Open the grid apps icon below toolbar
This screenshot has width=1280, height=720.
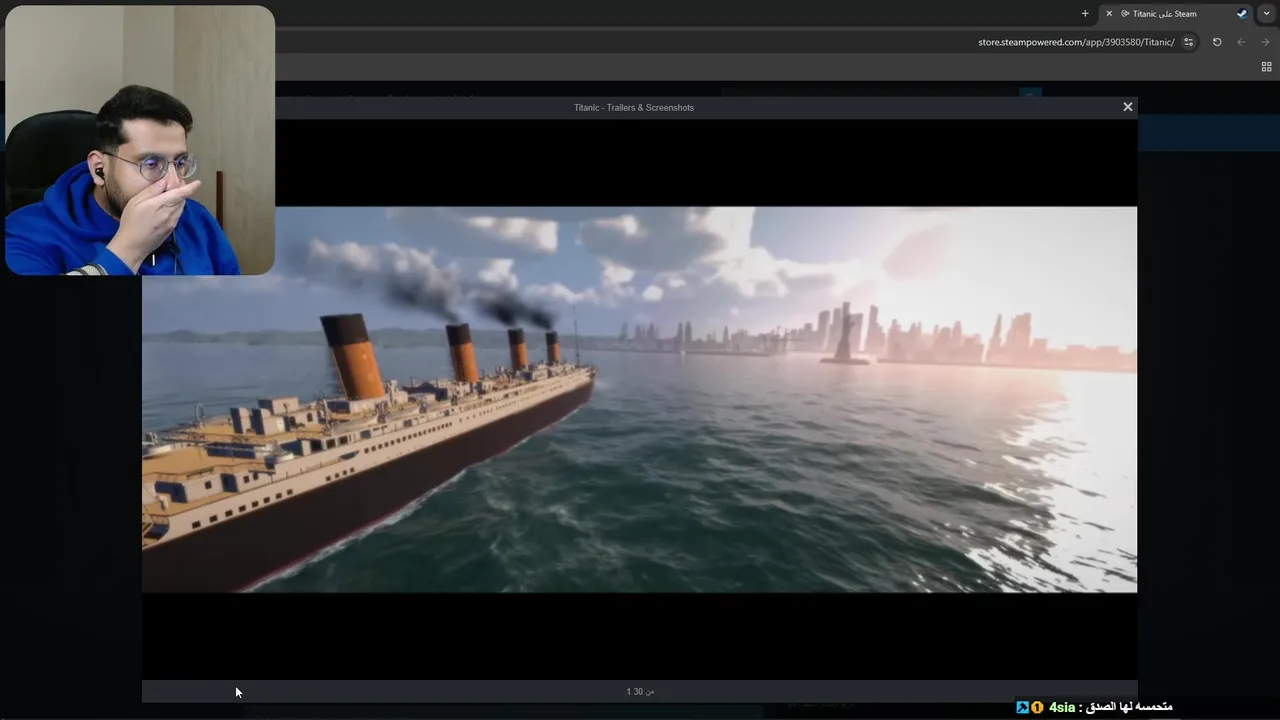[x=1266, y=67]
